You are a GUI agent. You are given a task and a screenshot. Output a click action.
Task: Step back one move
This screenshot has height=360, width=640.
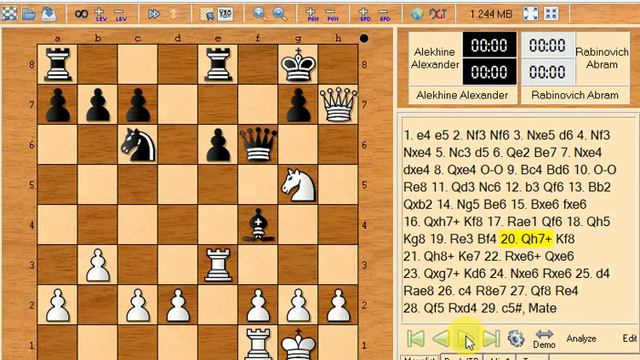(x=441, y=338)
